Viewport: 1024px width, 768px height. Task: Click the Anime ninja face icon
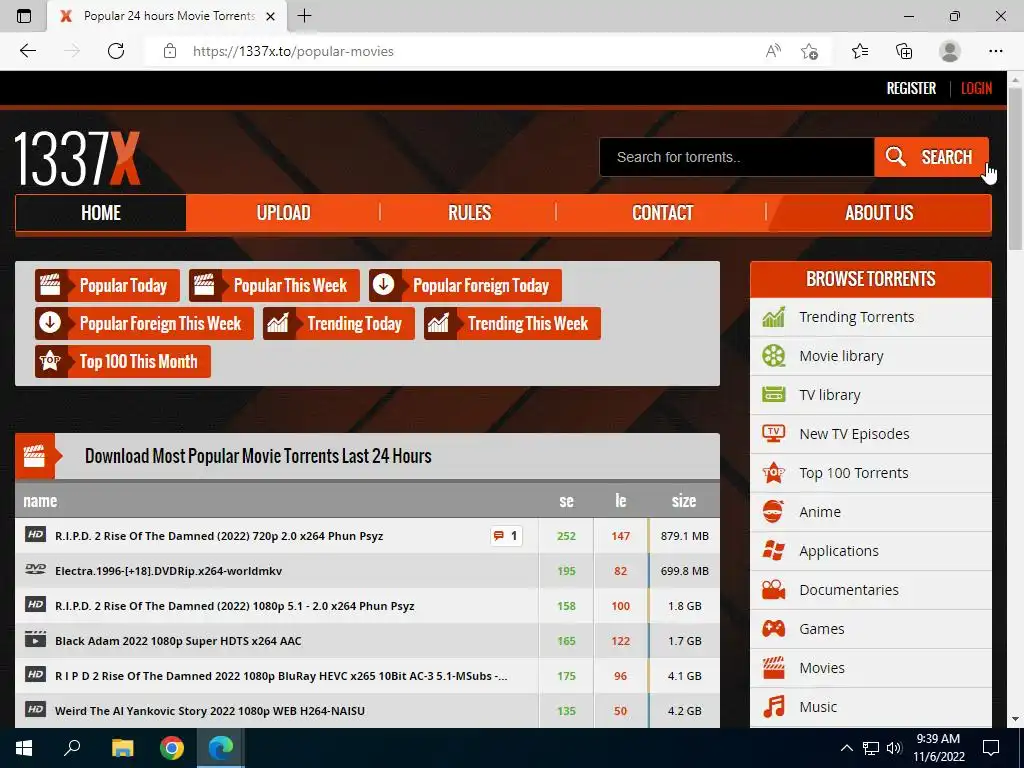(774, 512)
